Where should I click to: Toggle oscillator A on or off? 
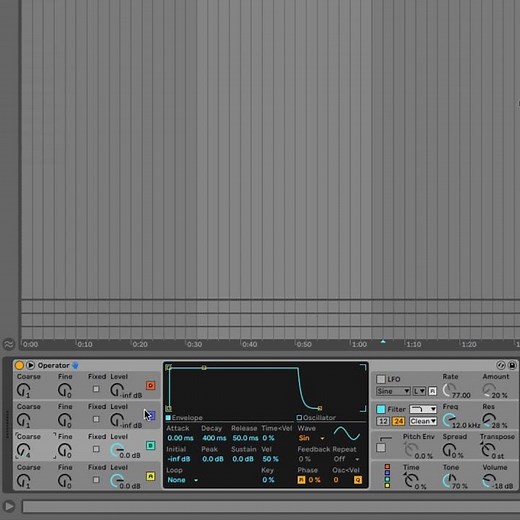pyautogui.click(x=151, y=476)
